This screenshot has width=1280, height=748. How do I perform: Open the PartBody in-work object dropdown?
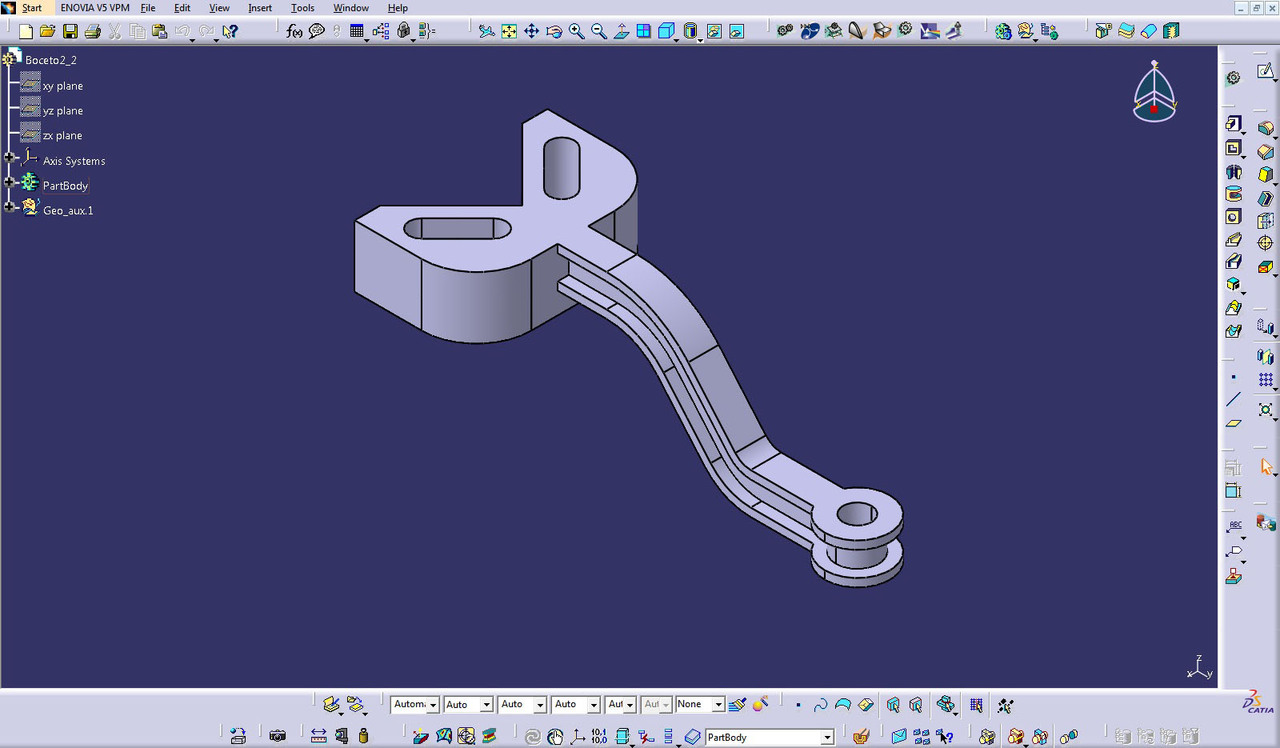[x=827, y=738]
